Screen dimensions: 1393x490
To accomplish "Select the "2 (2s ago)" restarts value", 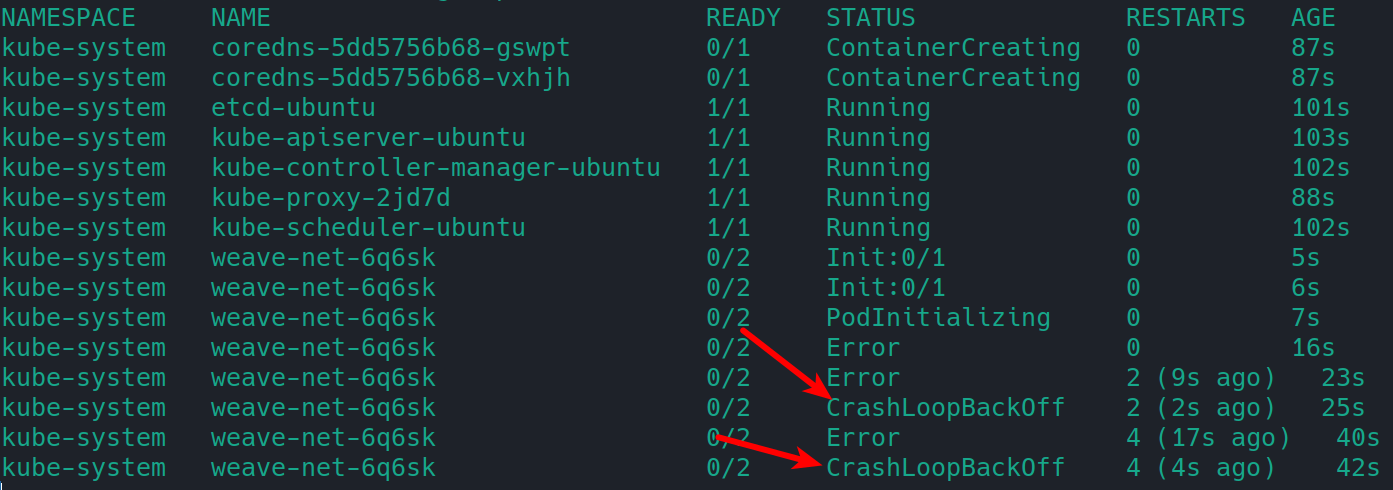I will [x=1200, y=407].
